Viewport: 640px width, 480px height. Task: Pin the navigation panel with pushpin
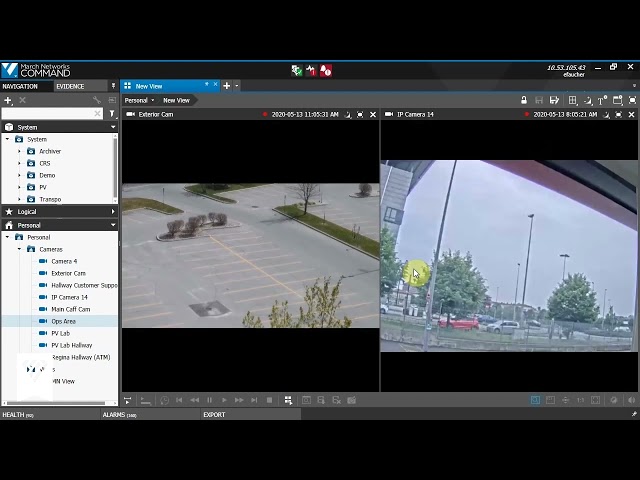(x=113, y=86)
